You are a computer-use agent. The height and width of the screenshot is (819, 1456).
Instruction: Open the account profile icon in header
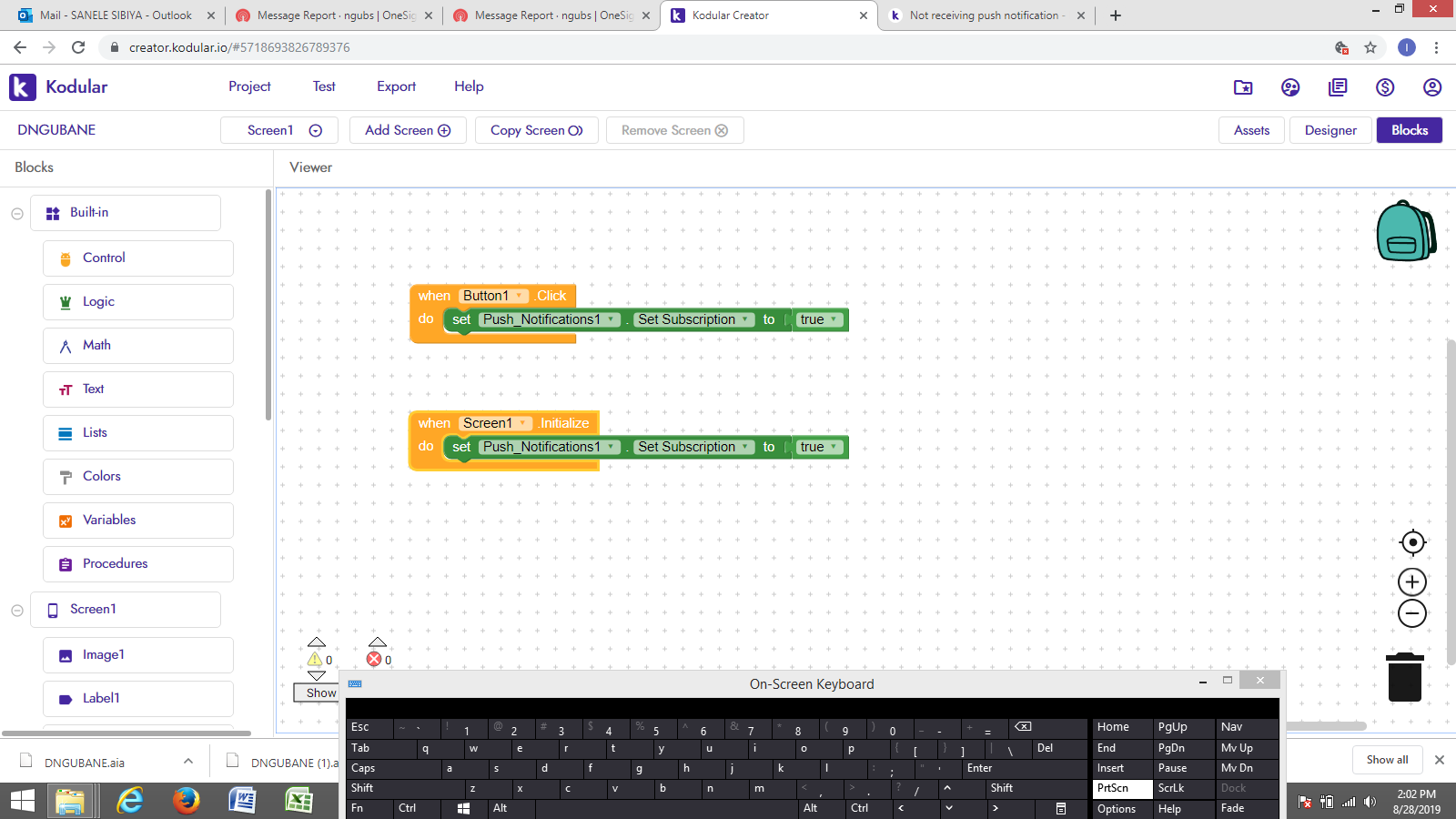coord(1432,87)
